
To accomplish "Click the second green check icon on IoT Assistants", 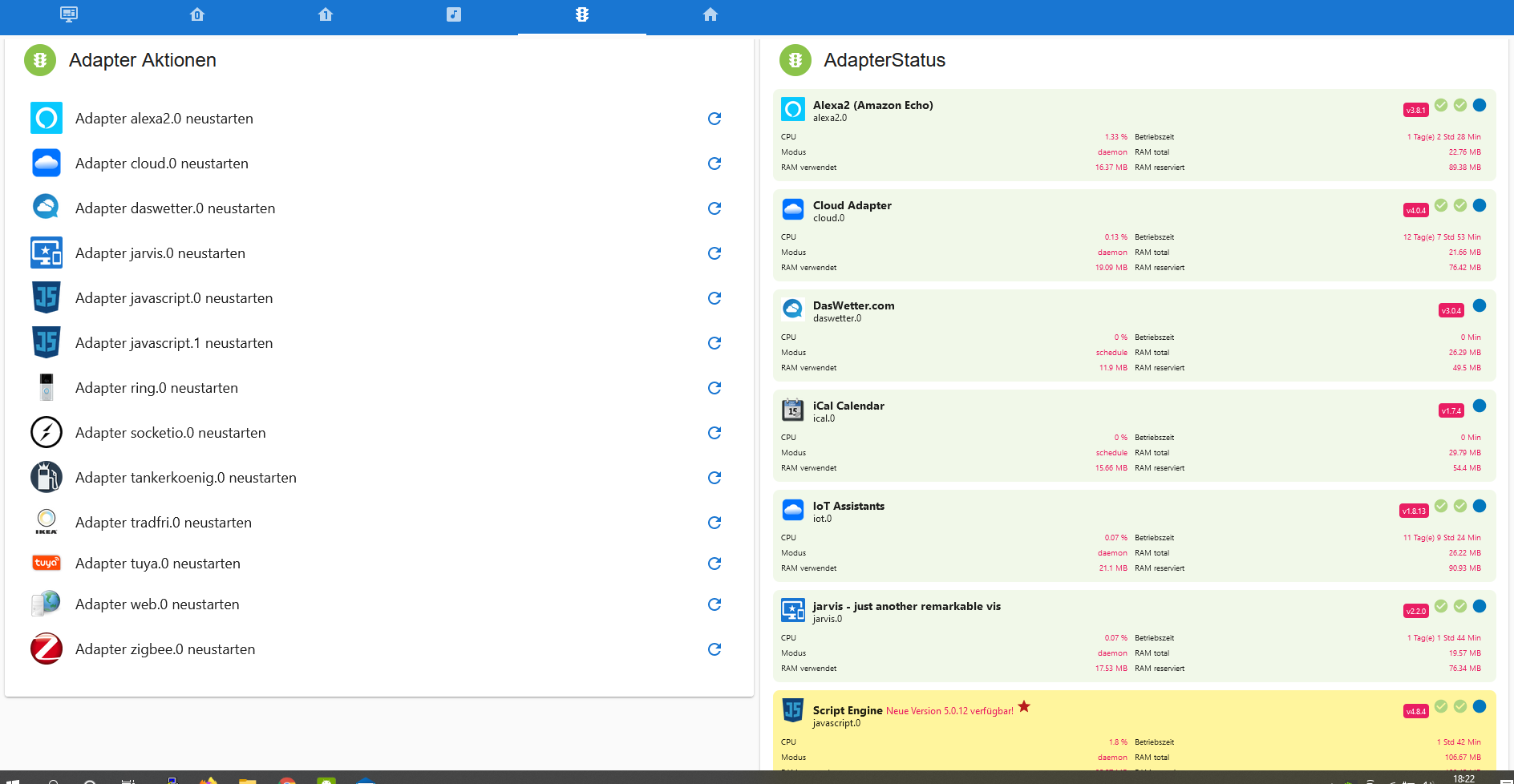I will (x=1460, y=506).
